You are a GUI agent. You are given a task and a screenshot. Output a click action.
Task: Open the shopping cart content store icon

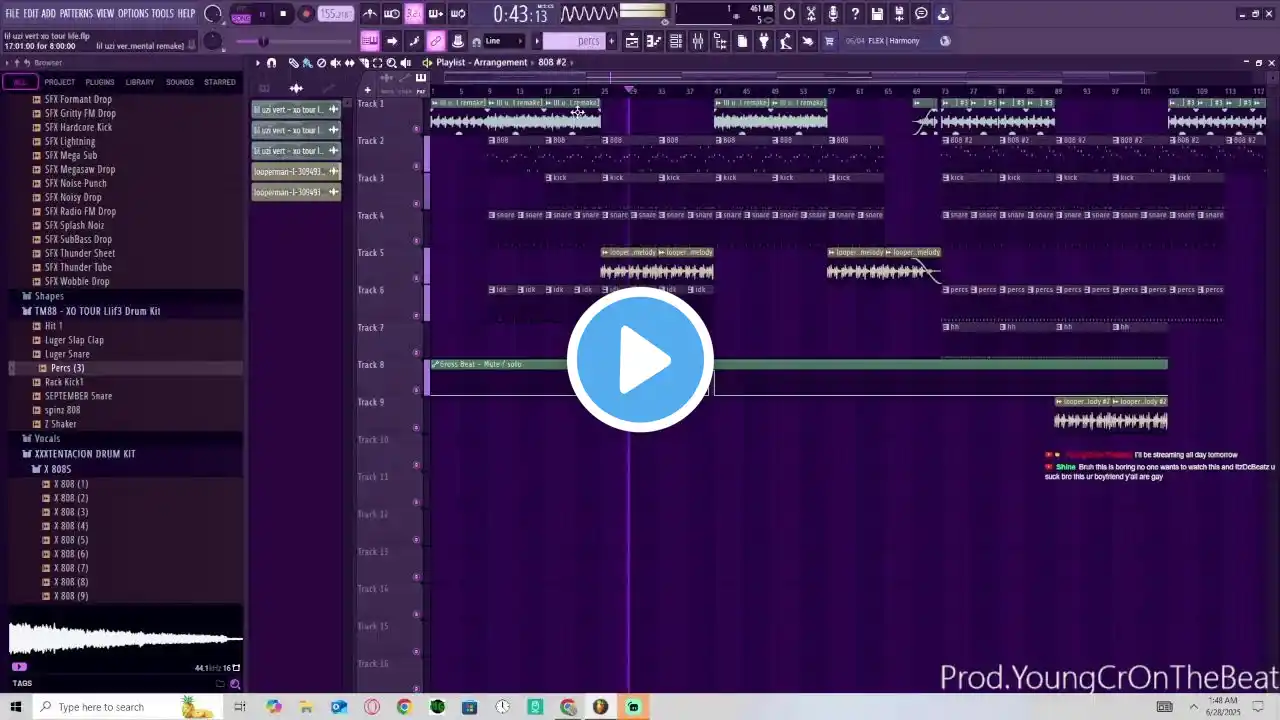point(829,41)
